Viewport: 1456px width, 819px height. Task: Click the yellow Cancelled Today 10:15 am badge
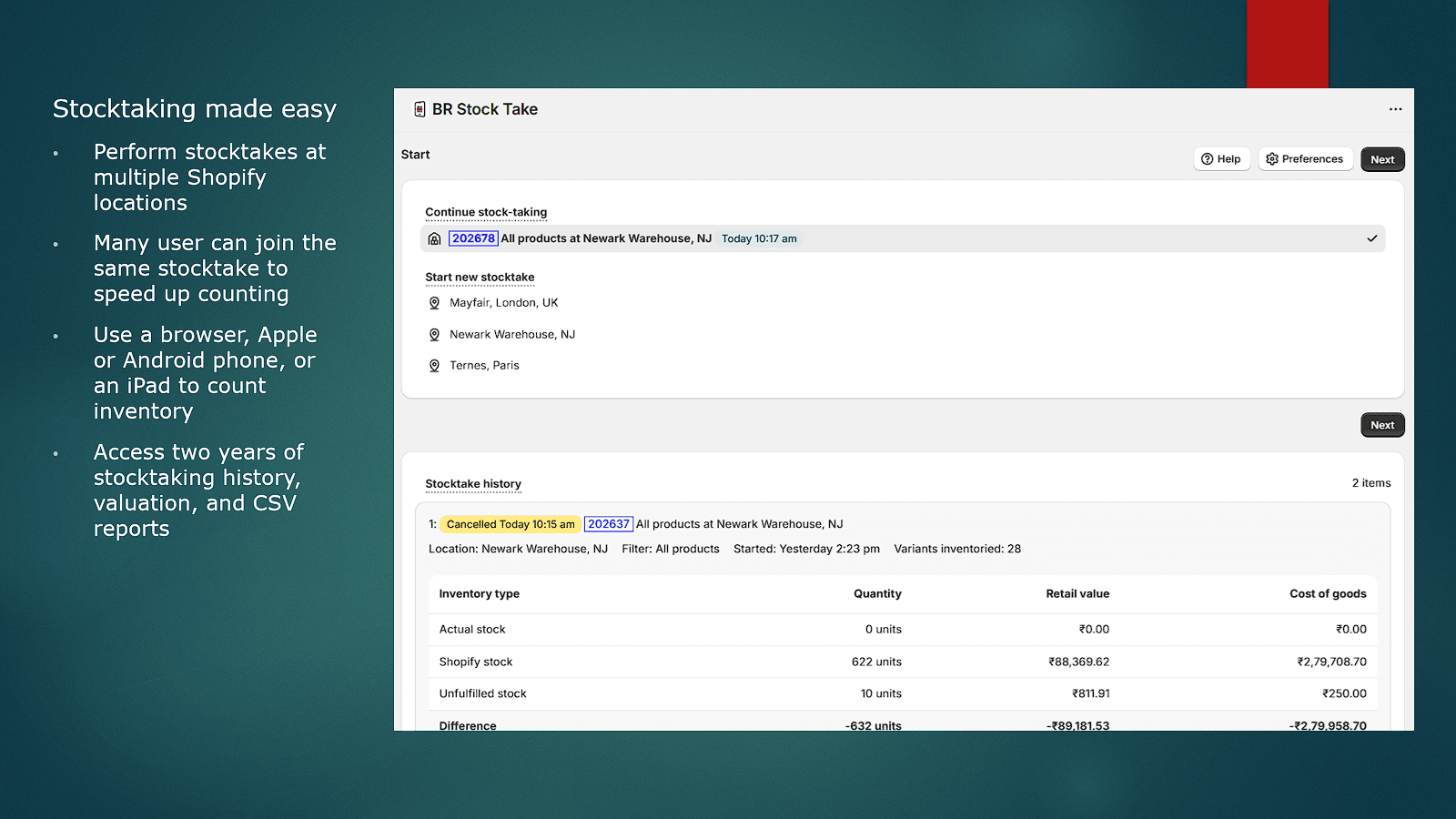click(511, 524)
